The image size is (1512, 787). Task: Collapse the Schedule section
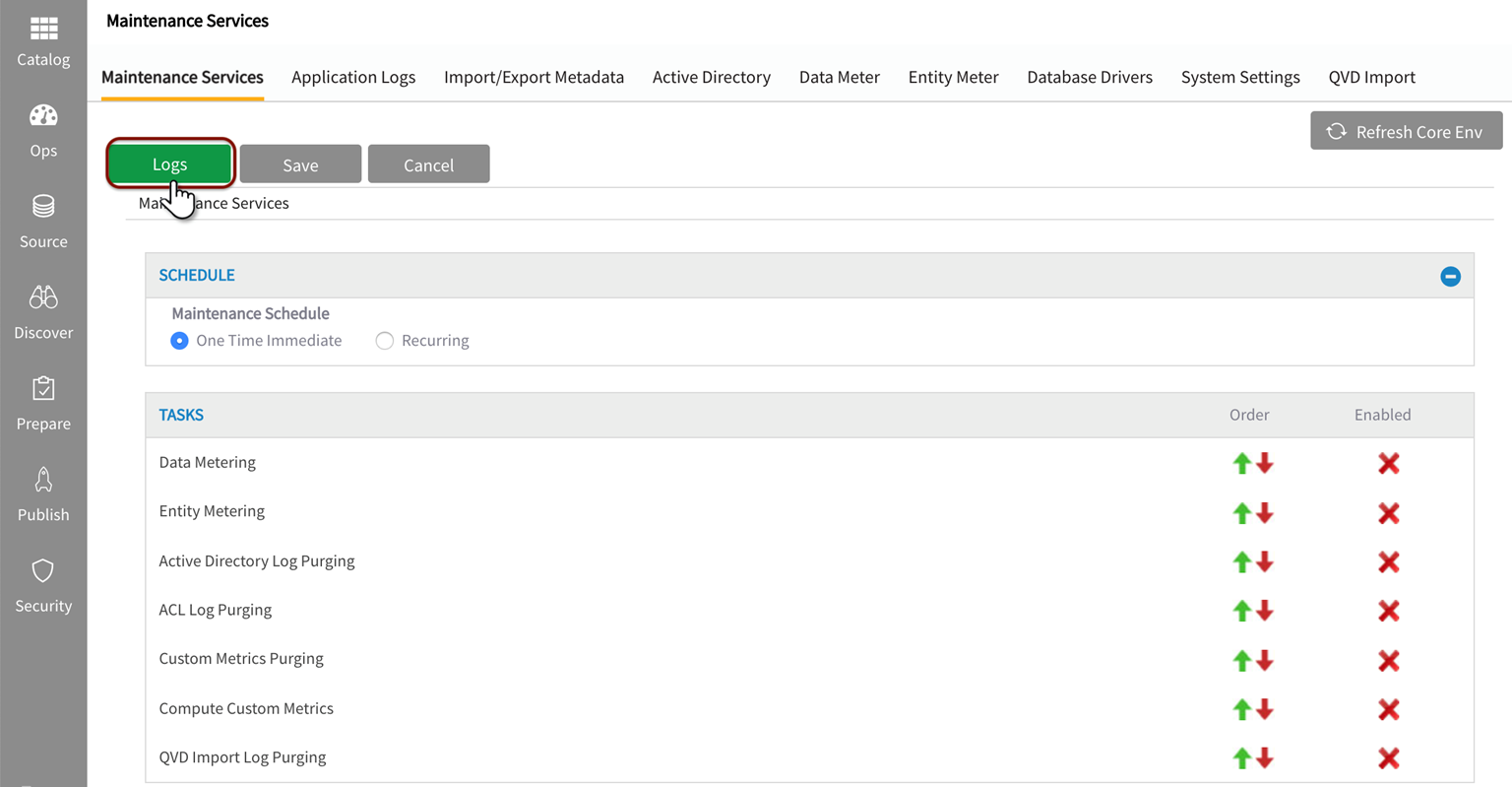(1450, 277)
